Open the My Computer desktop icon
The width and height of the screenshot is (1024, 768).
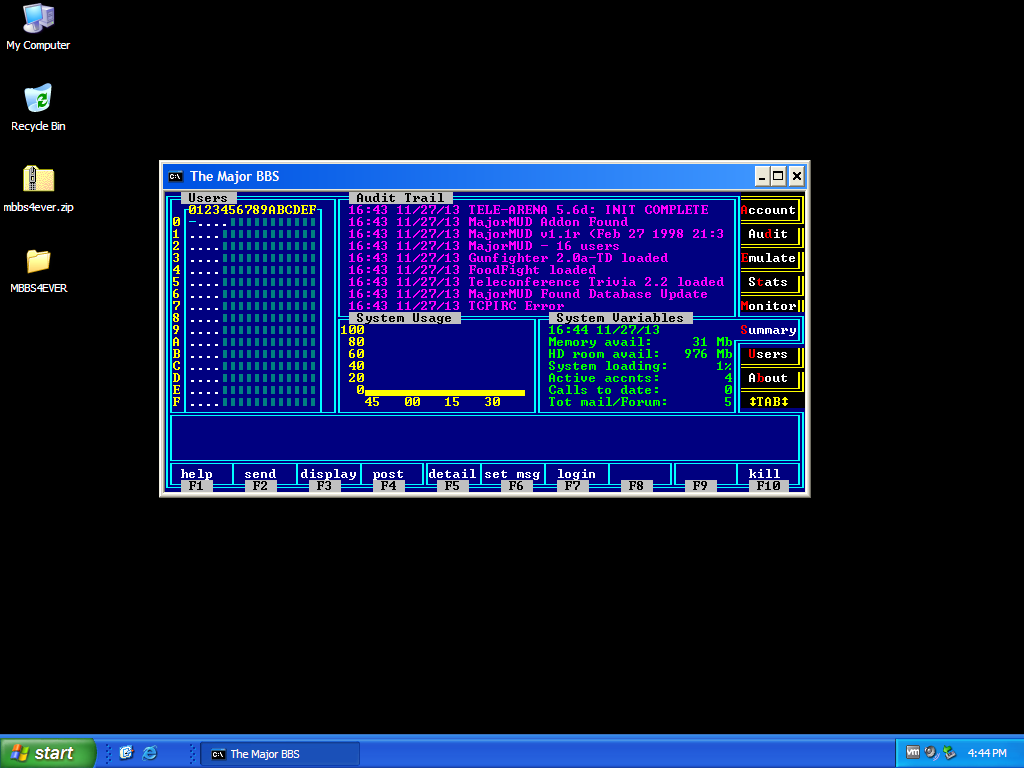38,18
